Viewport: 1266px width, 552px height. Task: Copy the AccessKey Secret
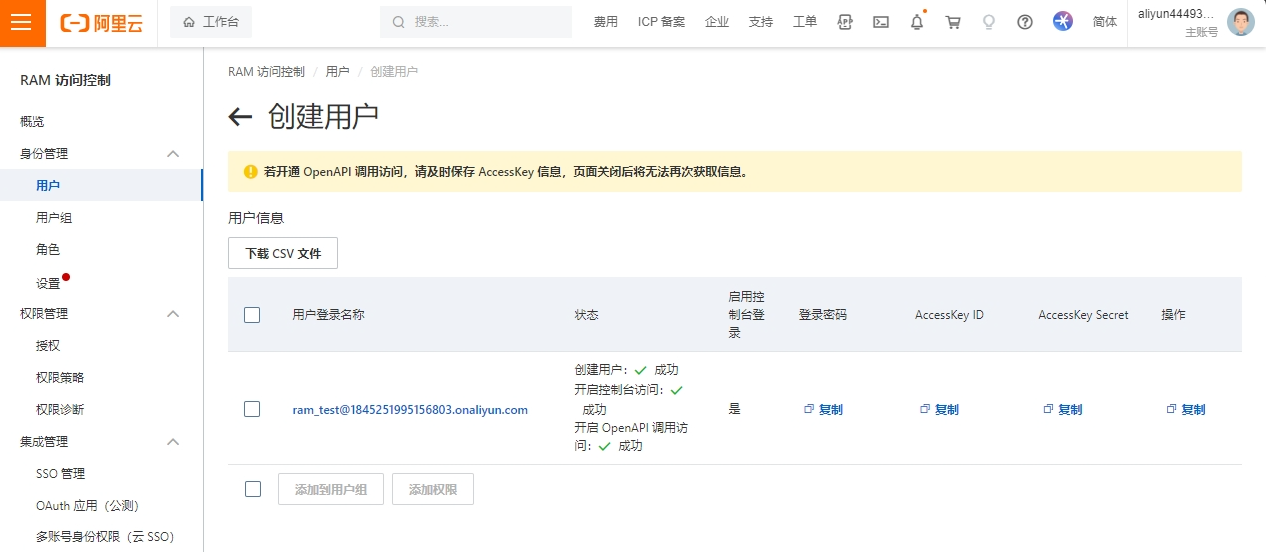pyautogui.click(x=1063, y=409)
